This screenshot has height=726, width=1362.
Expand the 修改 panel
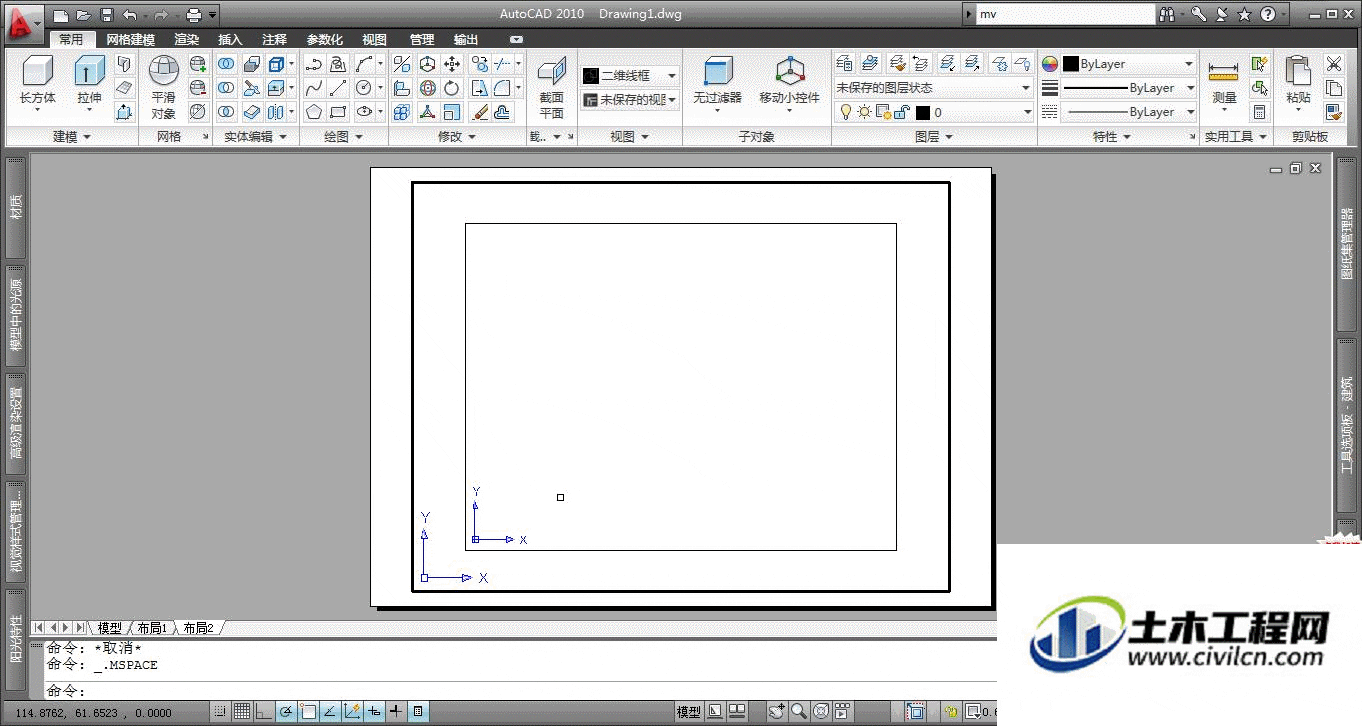pyautogui.click(x=456, y=137)
